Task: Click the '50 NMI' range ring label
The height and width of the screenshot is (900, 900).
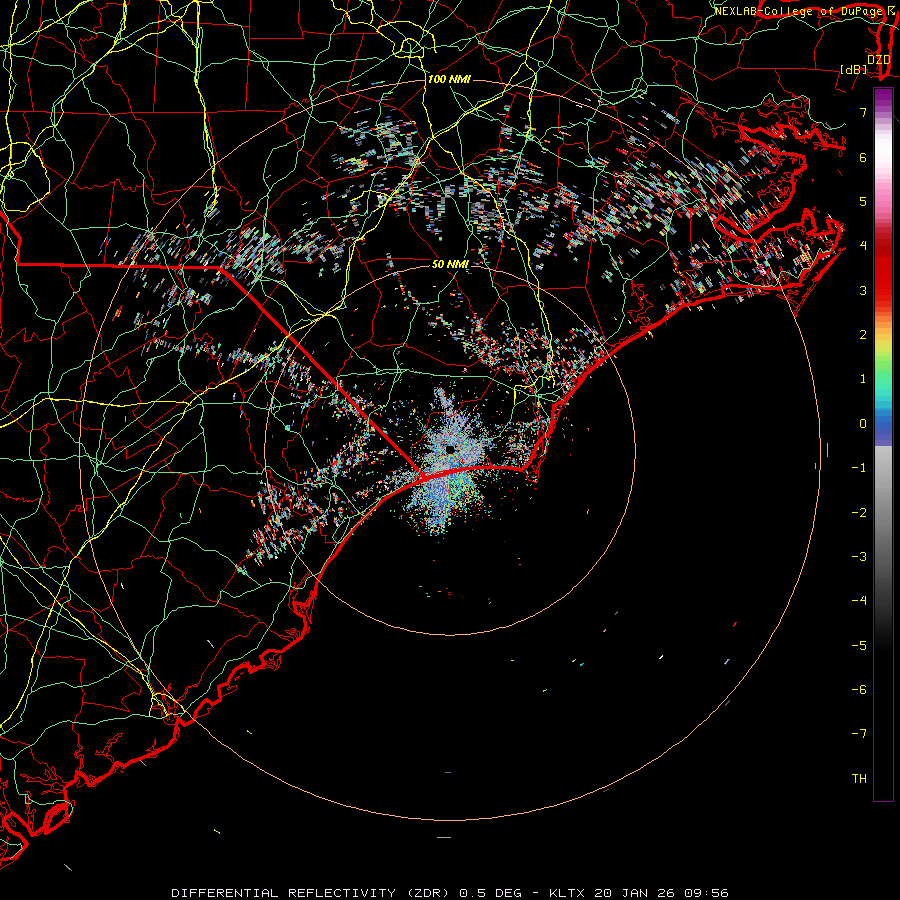Action: pyautogui.click(x=450, y=264)
